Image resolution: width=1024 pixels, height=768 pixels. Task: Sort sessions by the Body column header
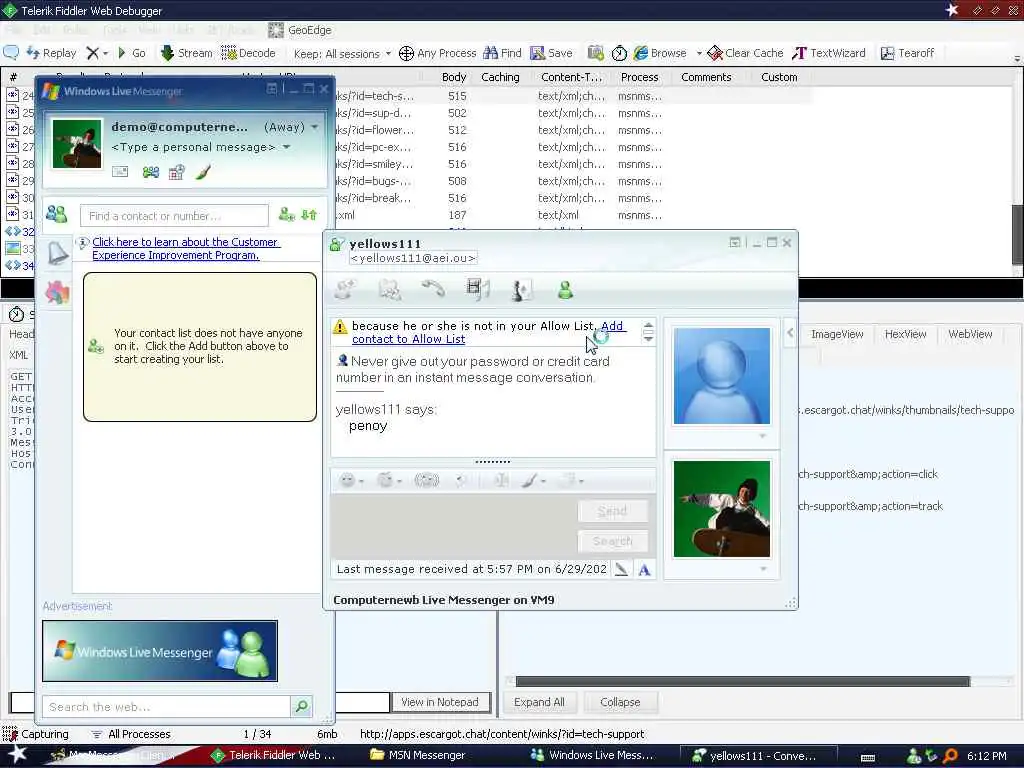(454, 77)
